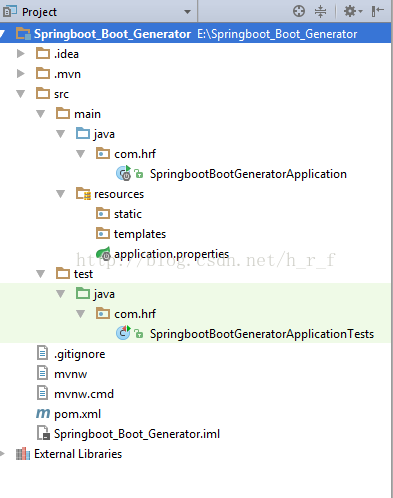Select Springboot_Boot_Generator.iml file

click(x=128, y=434)
